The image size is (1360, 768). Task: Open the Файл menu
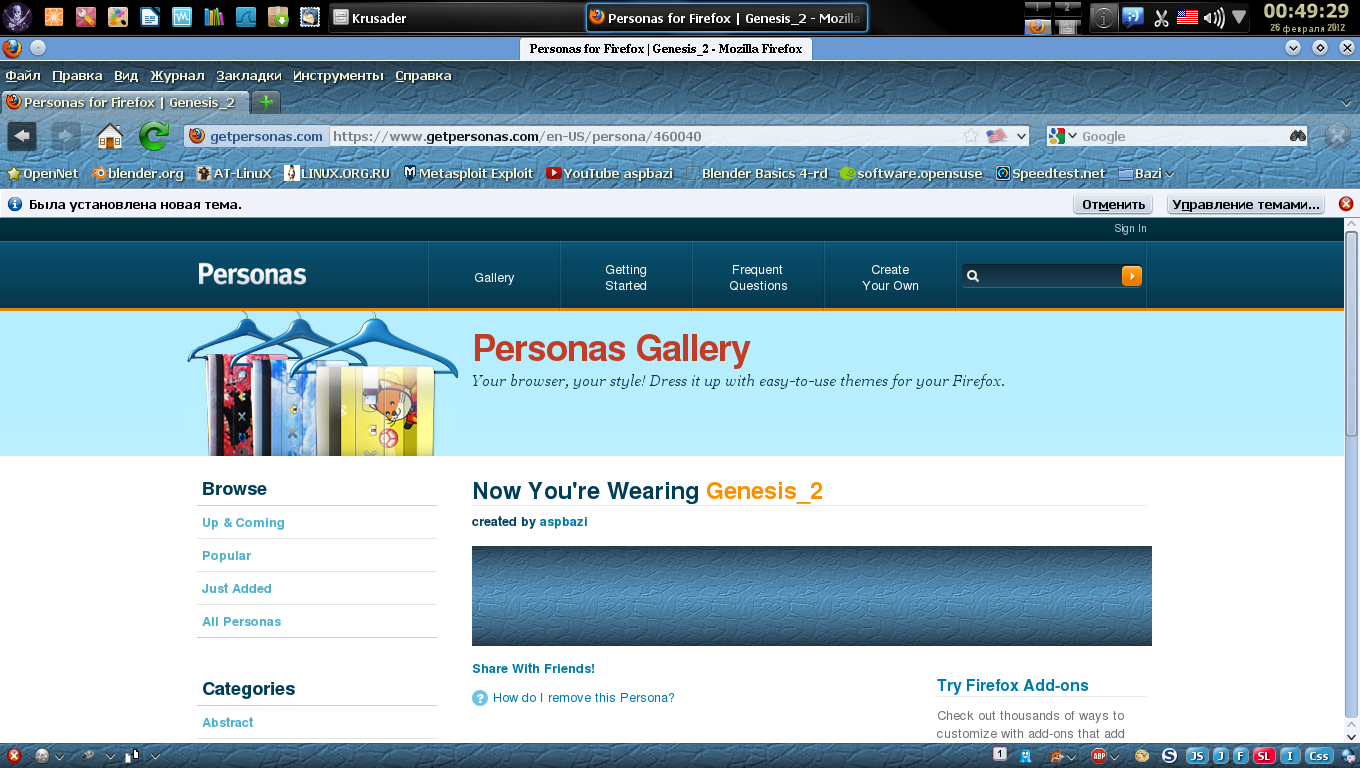23,76
